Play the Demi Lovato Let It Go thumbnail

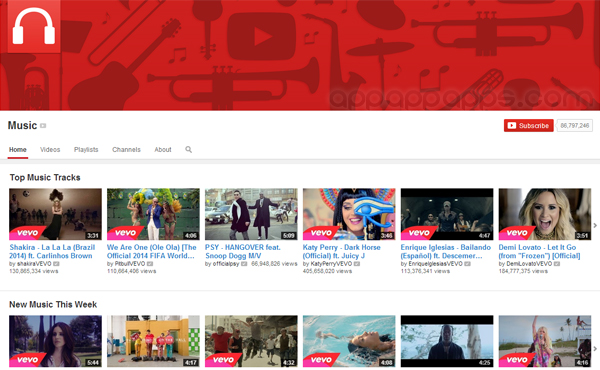545,214
